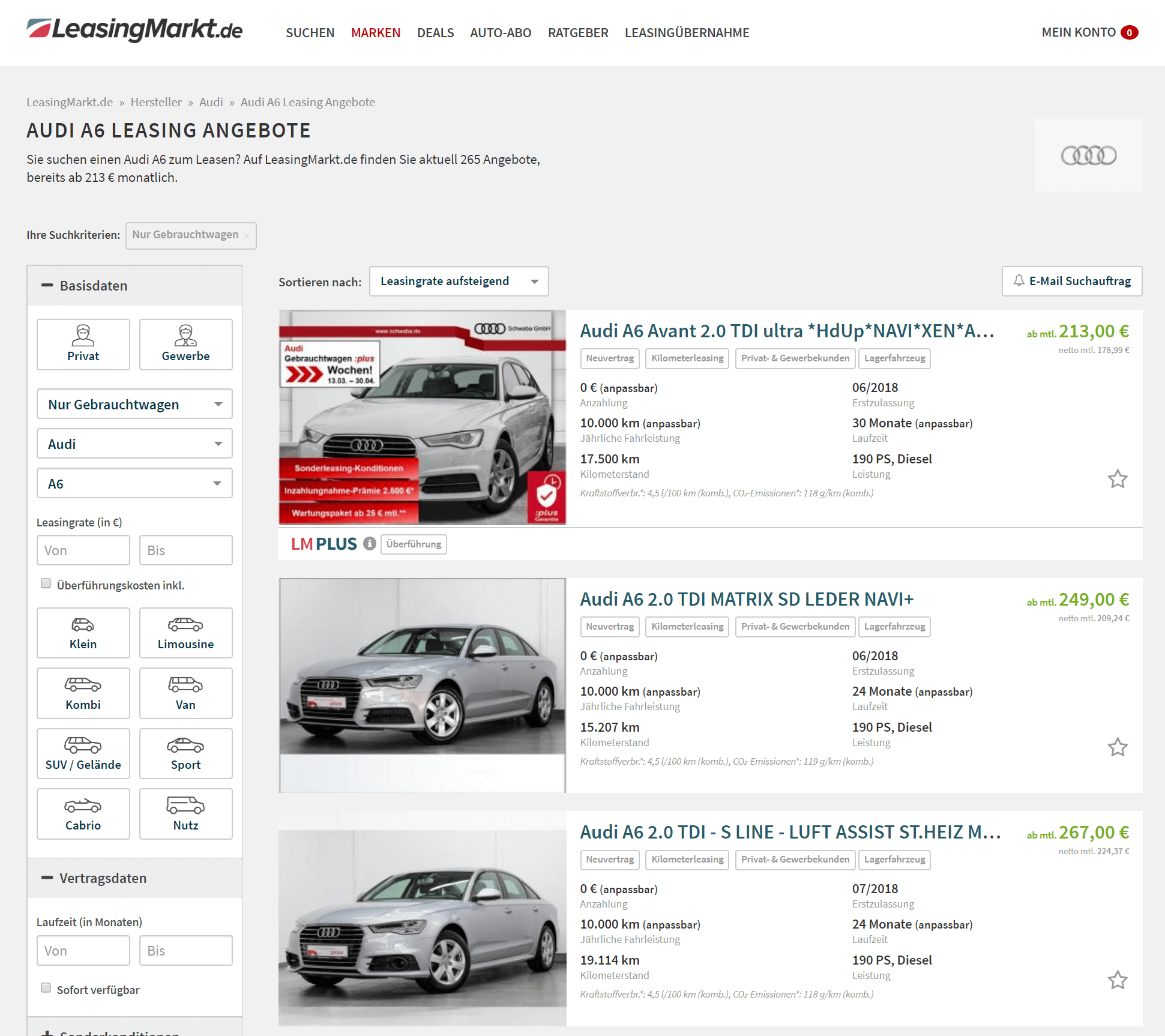Open the Audi A6 S LINE car photo
The height and width of the screenshot is (1036, 1165).
(423, 918)
